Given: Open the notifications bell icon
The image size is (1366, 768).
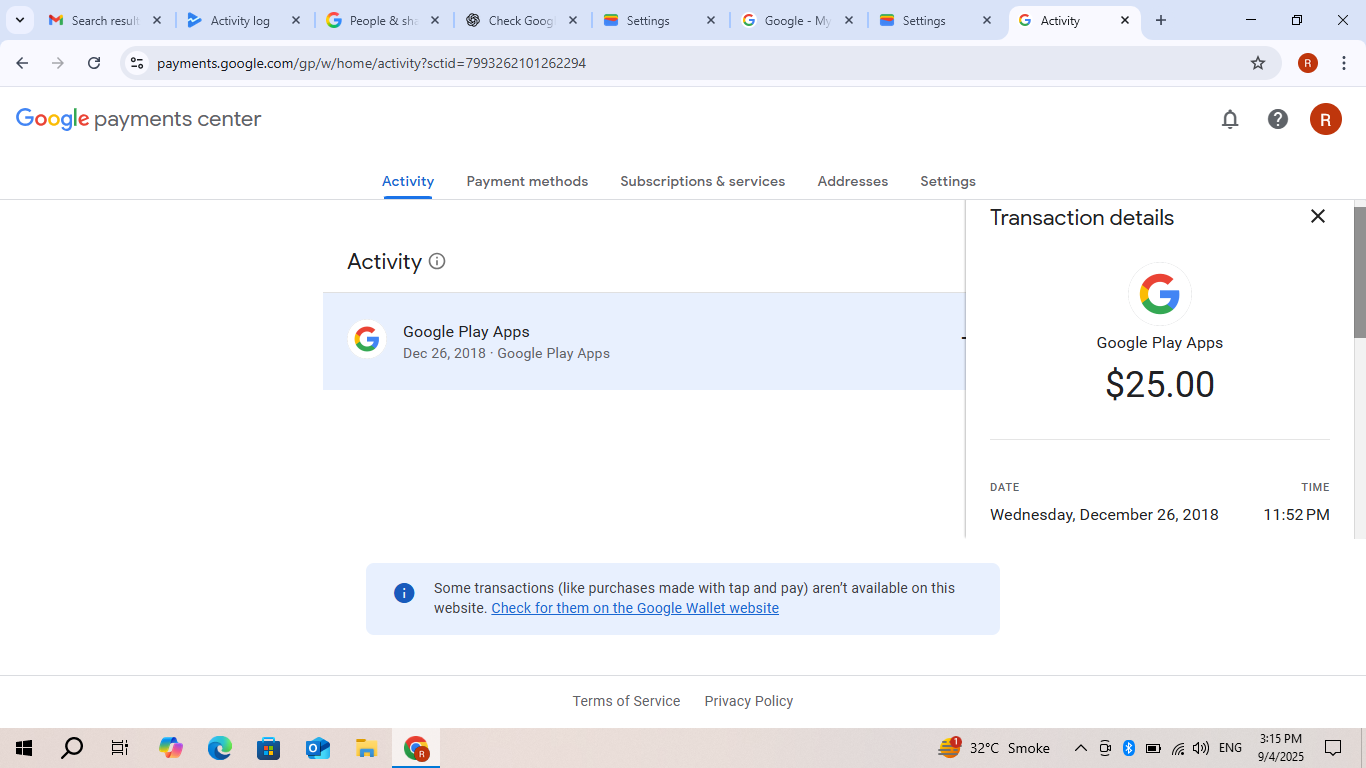Looking at the screenshot, I should point(1230,119).
